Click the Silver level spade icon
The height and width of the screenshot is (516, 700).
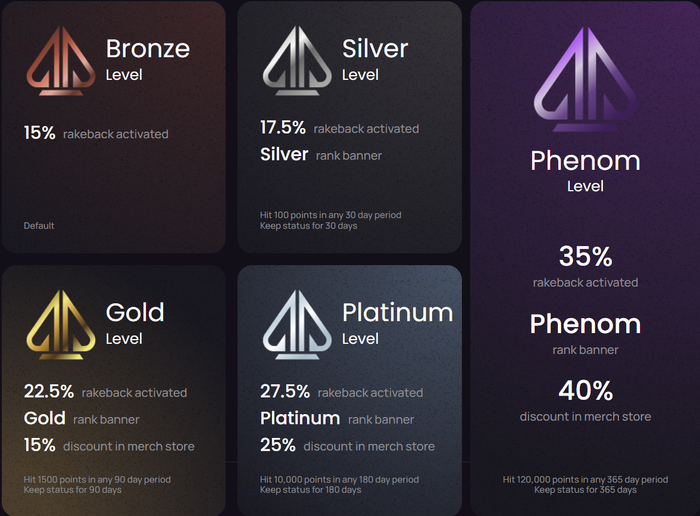coord(297,61)
